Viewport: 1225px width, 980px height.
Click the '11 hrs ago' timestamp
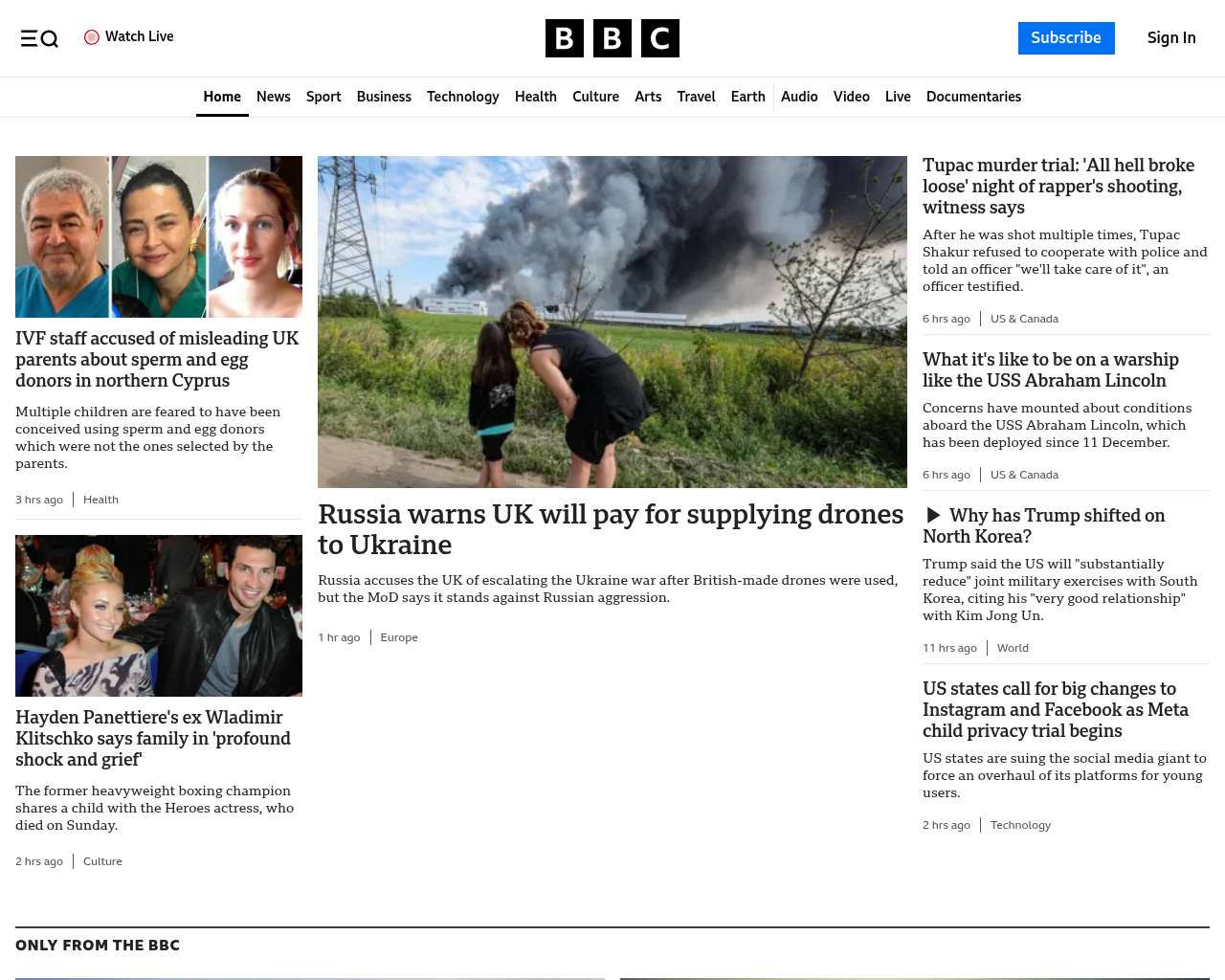click(949, 648)
